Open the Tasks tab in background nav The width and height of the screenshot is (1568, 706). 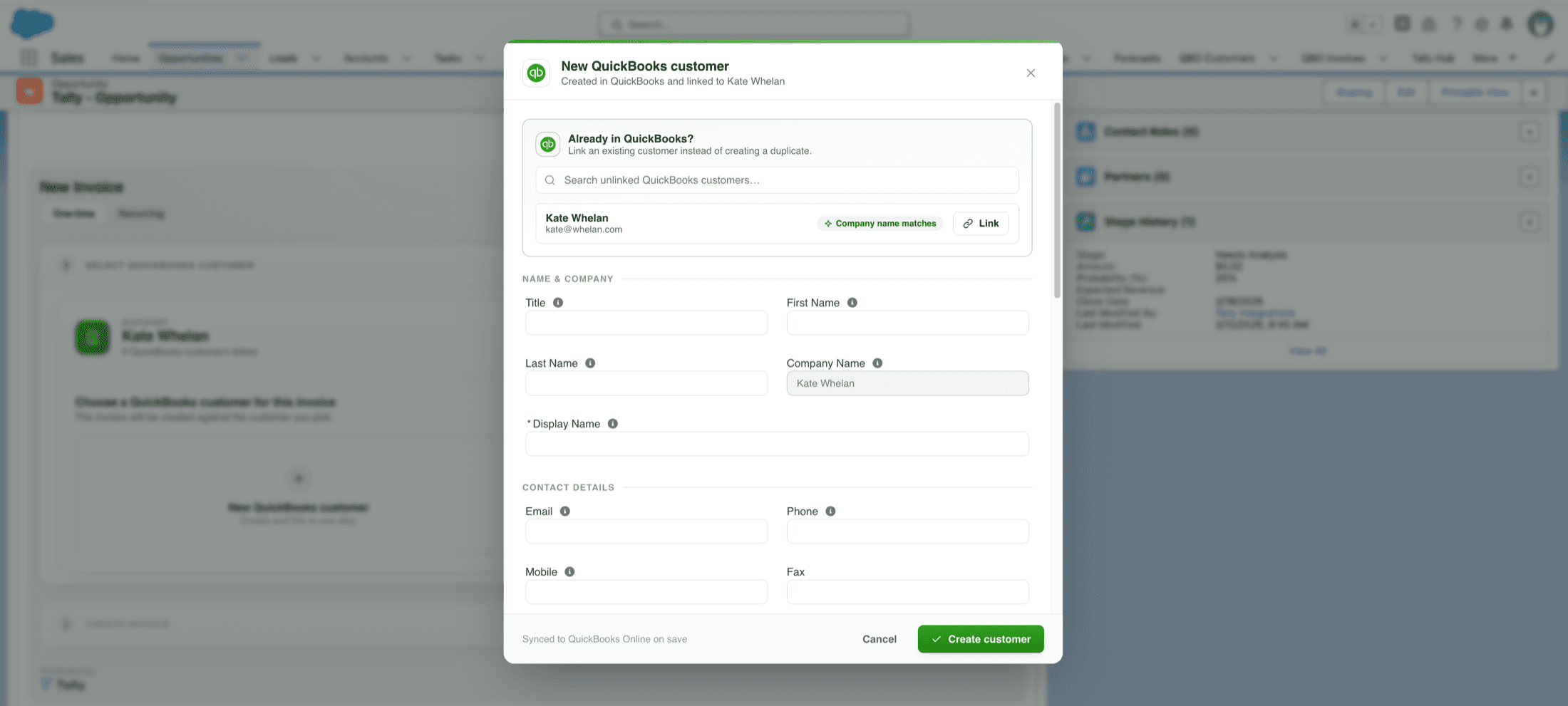click(x=448, y=58)
